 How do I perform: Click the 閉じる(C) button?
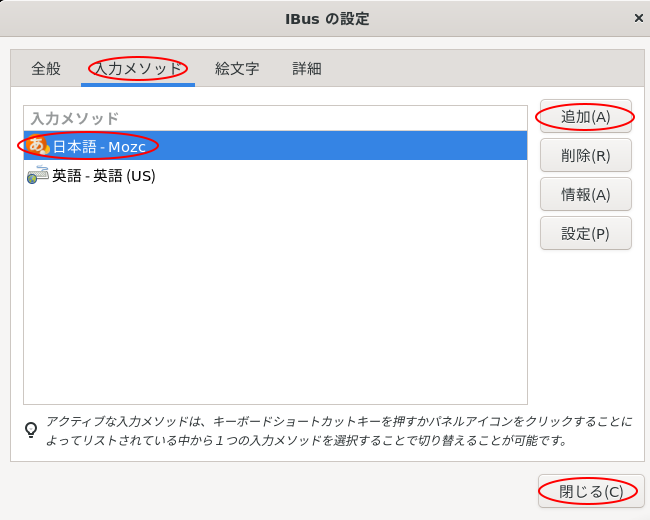tap(591, 491)
